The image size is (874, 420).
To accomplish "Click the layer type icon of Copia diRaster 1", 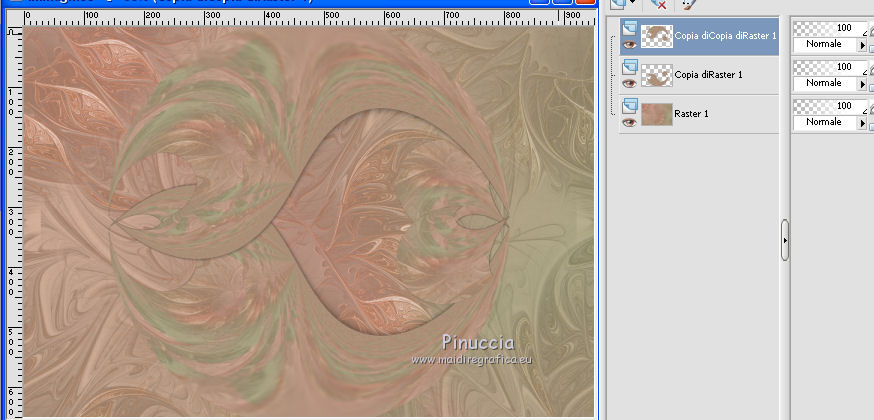I will point(629,67).
